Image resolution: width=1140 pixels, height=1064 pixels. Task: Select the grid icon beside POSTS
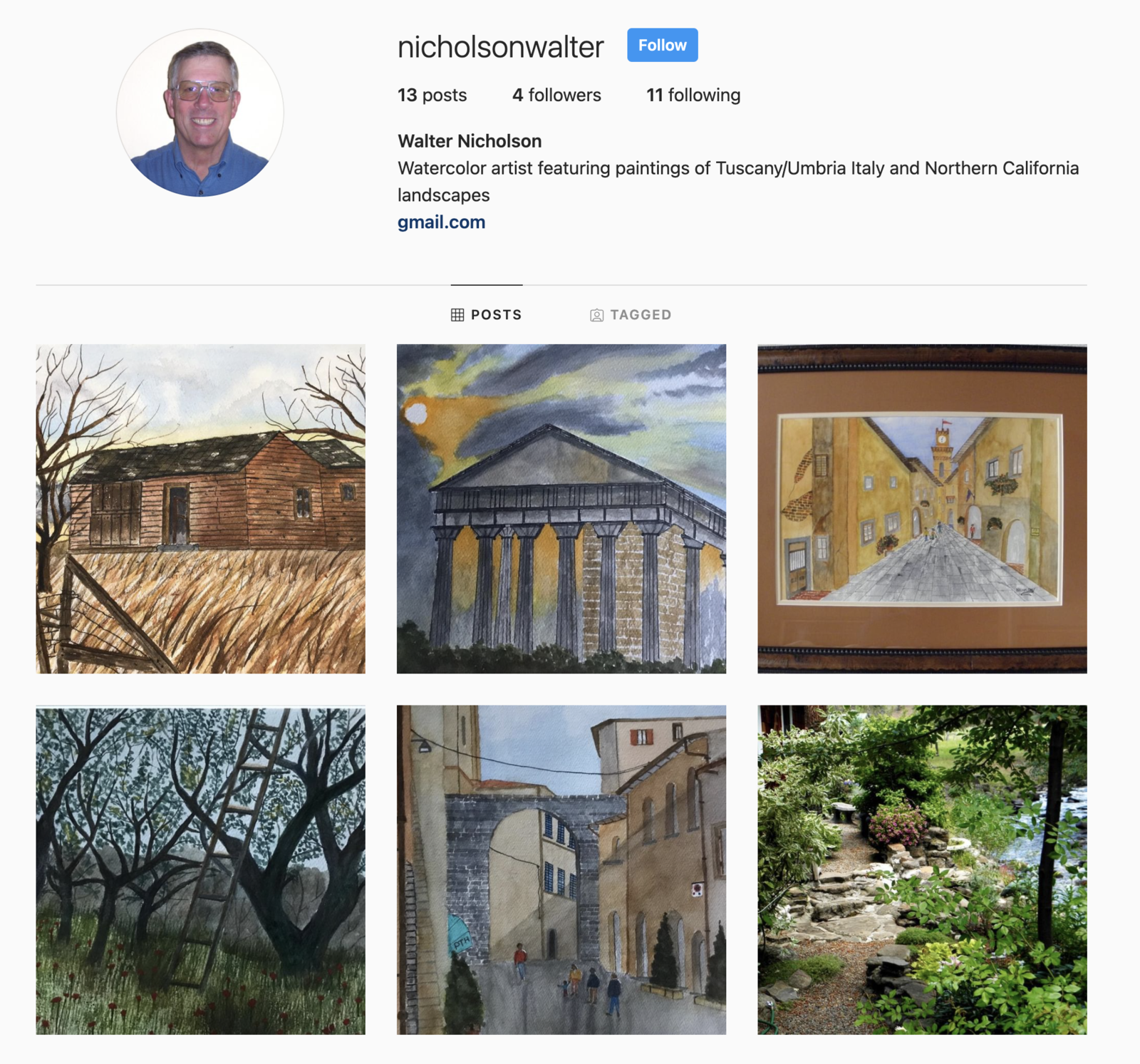[457, 315]
